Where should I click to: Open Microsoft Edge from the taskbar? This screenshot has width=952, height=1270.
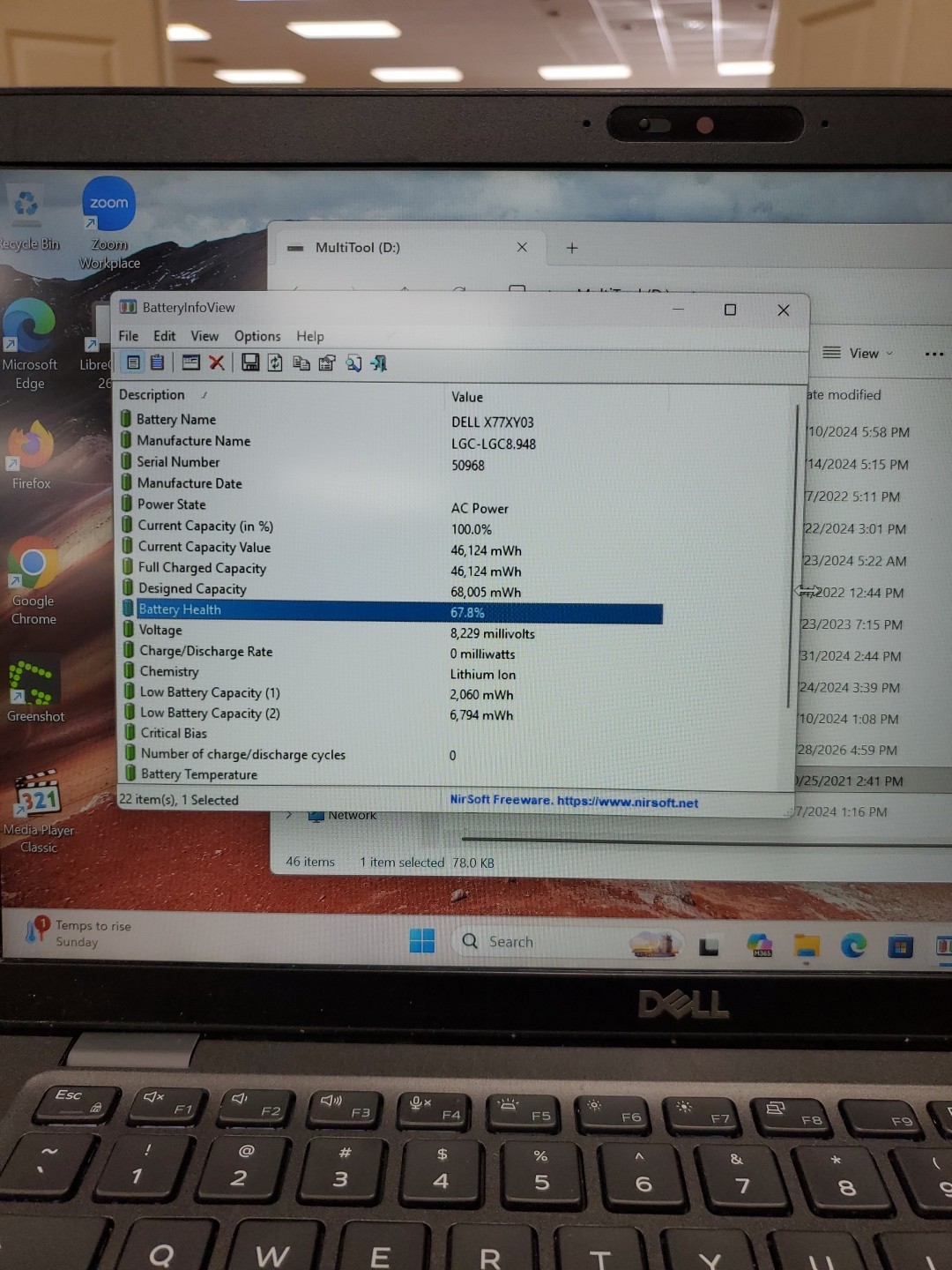[x=853, y=946]
